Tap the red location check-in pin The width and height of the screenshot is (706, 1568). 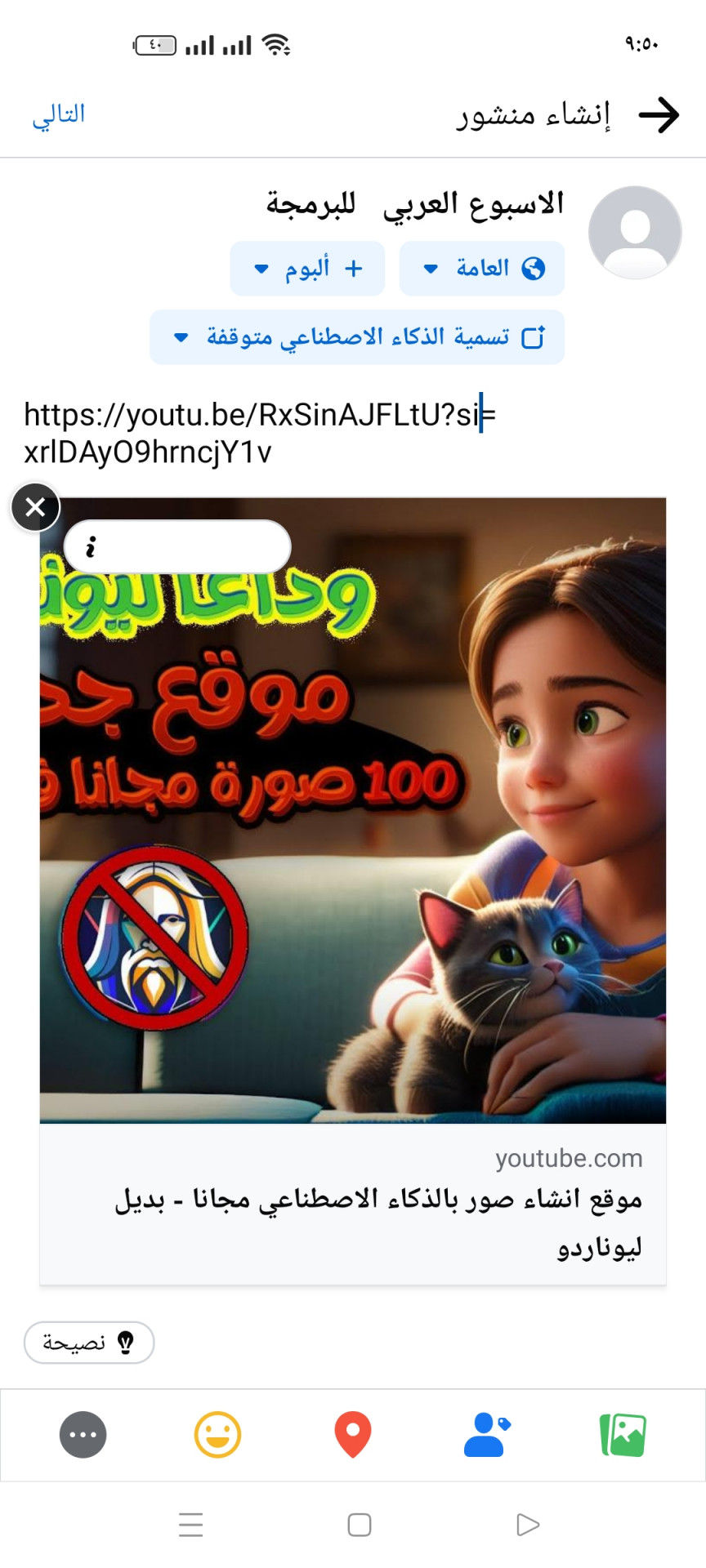(x=353, y=1435)
